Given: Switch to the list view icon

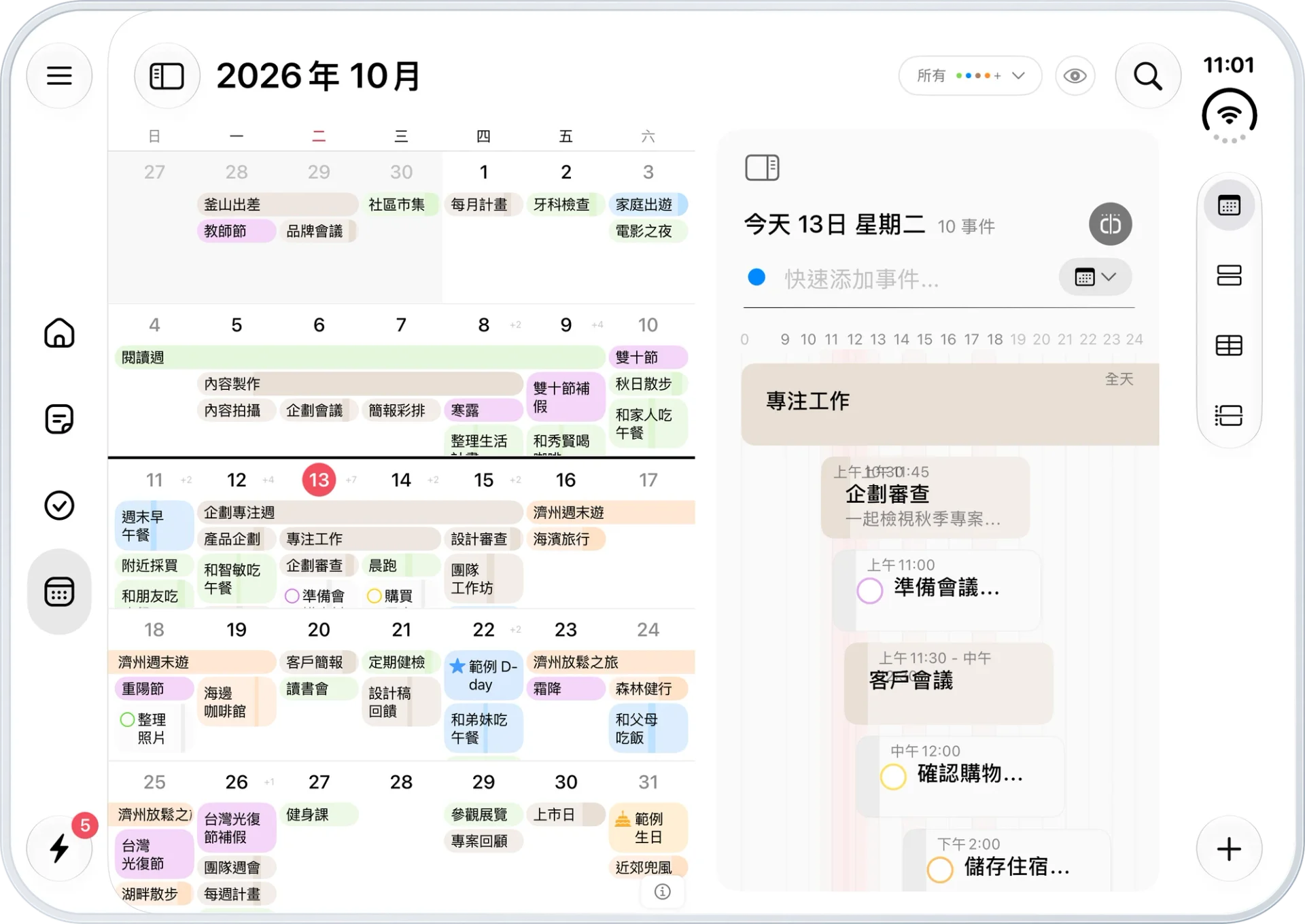Looking at the screenshot, I should point(1229,416).
